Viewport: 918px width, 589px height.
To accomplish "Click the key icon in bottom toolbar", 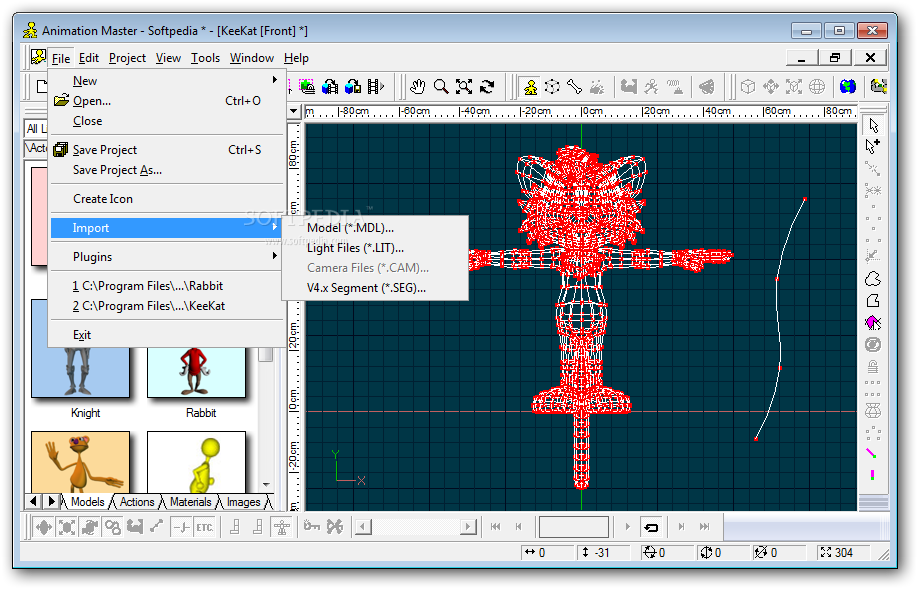I will tap(311, 527).
